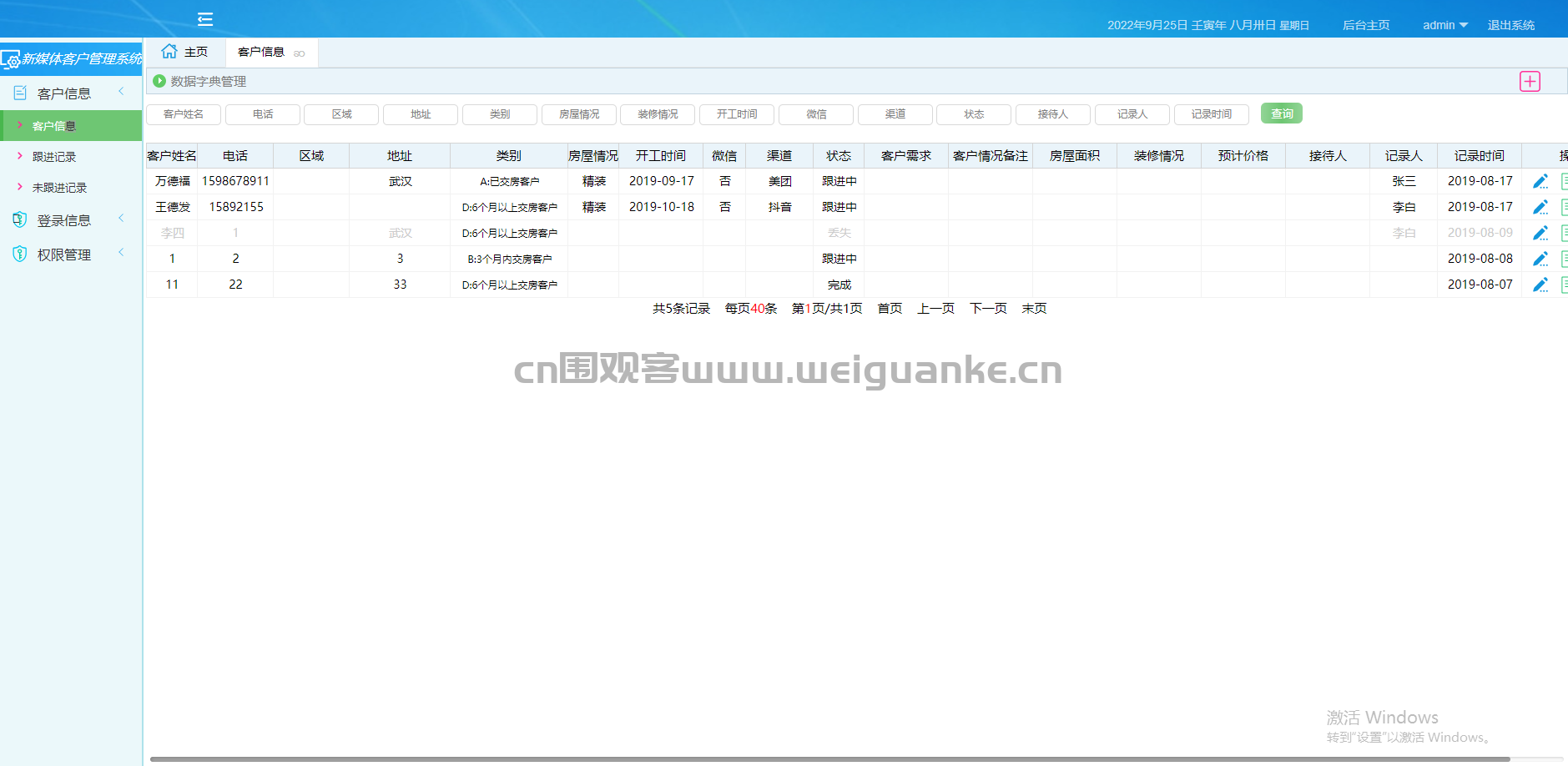Expand the 权限管理 sidebar menu chevron
1568x766 pixels.
point(121,253)
